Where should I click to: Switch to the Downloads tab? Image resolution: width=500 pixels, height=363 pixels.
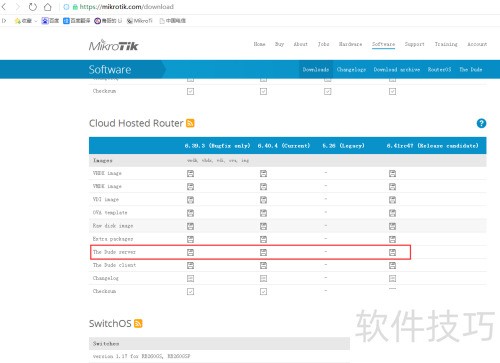[x=316, y=69]
